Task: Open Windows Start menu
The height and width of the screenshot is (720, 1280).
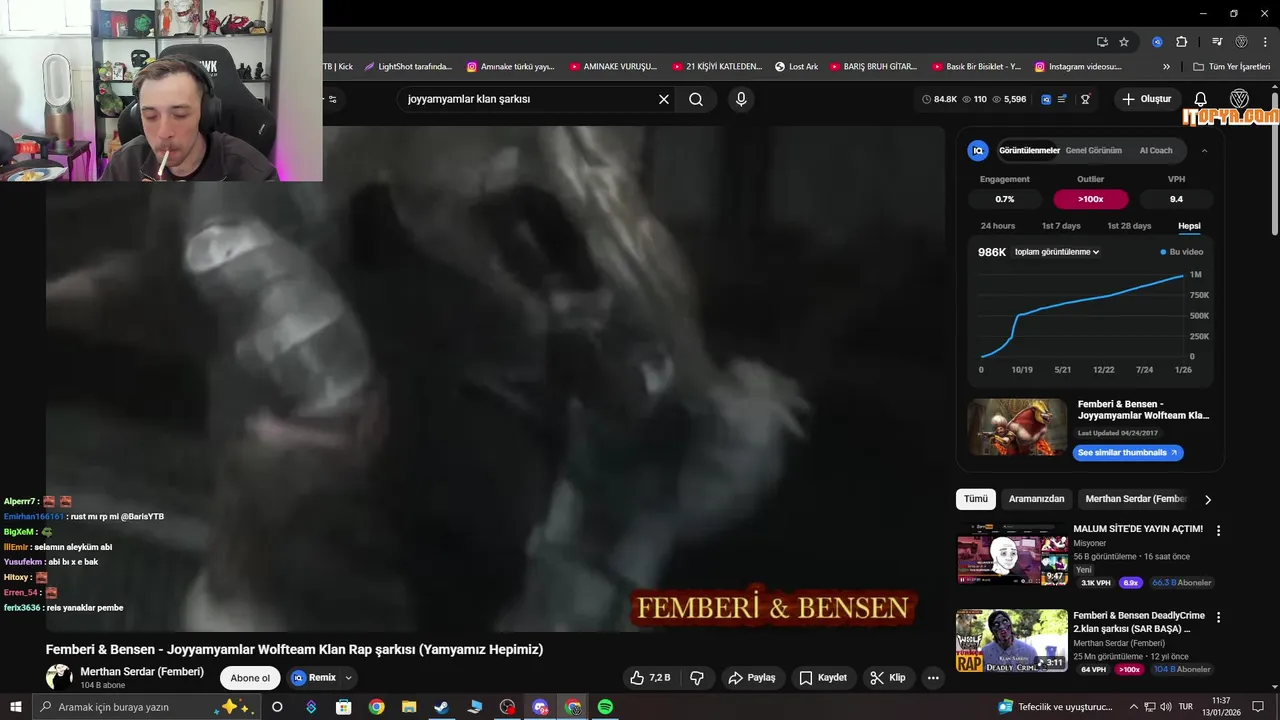Action: point(15,707)
